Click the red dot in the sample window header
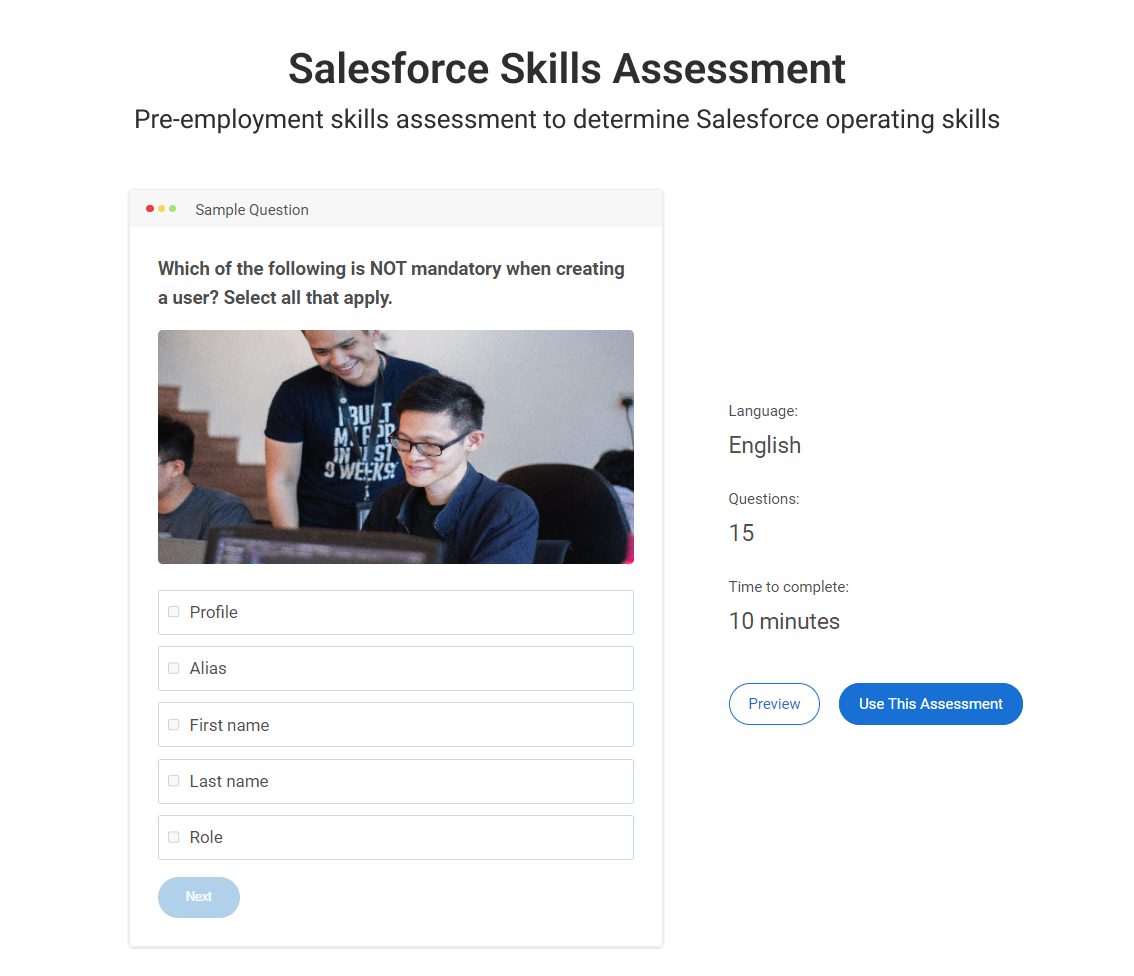 [x=150, y=209]
